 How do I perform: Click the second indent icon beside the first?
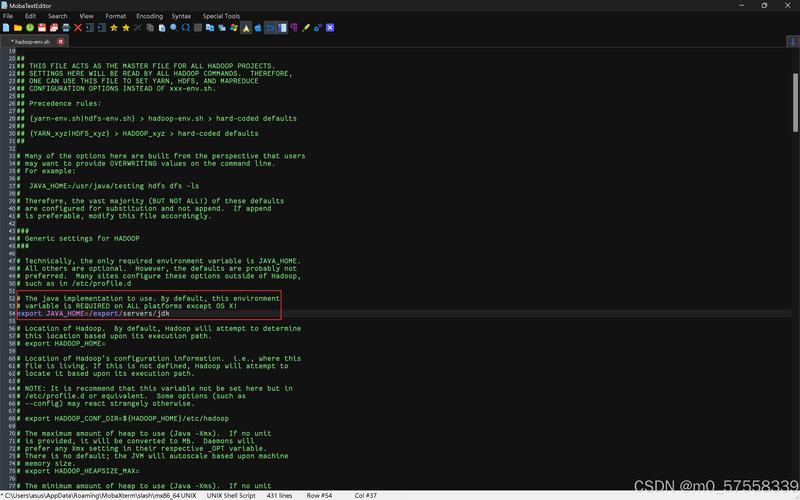102,28
